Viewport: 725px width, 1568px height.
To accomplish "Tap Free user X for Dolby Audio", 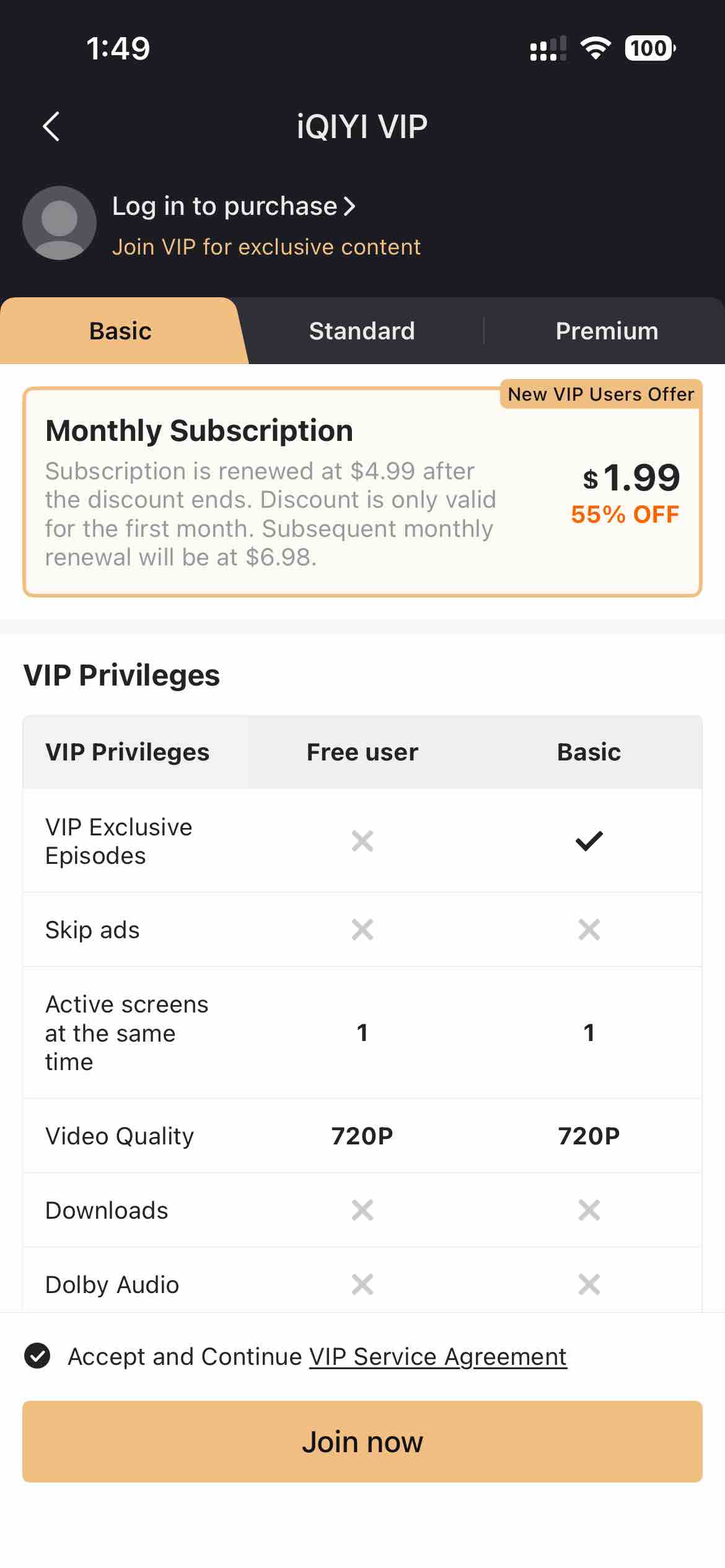I will 362,1284.
